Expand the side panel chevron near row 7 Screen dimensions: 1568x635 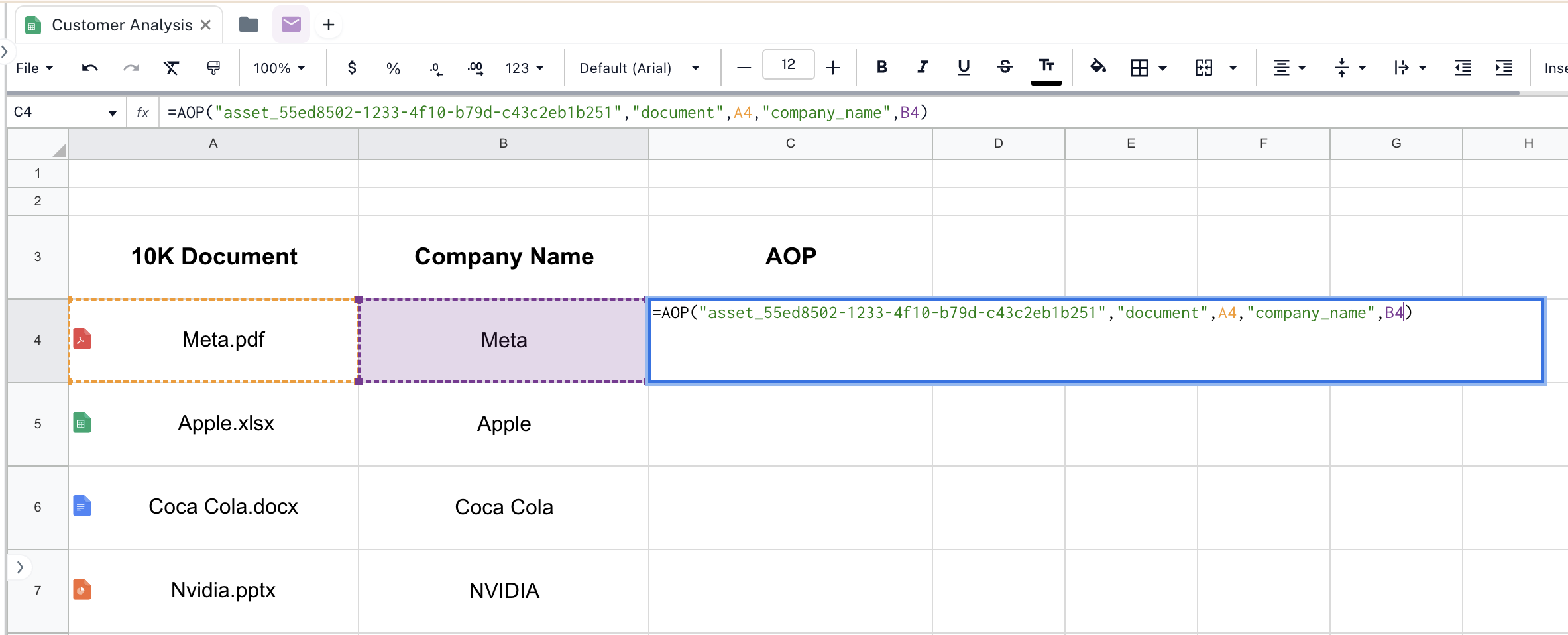20,567
